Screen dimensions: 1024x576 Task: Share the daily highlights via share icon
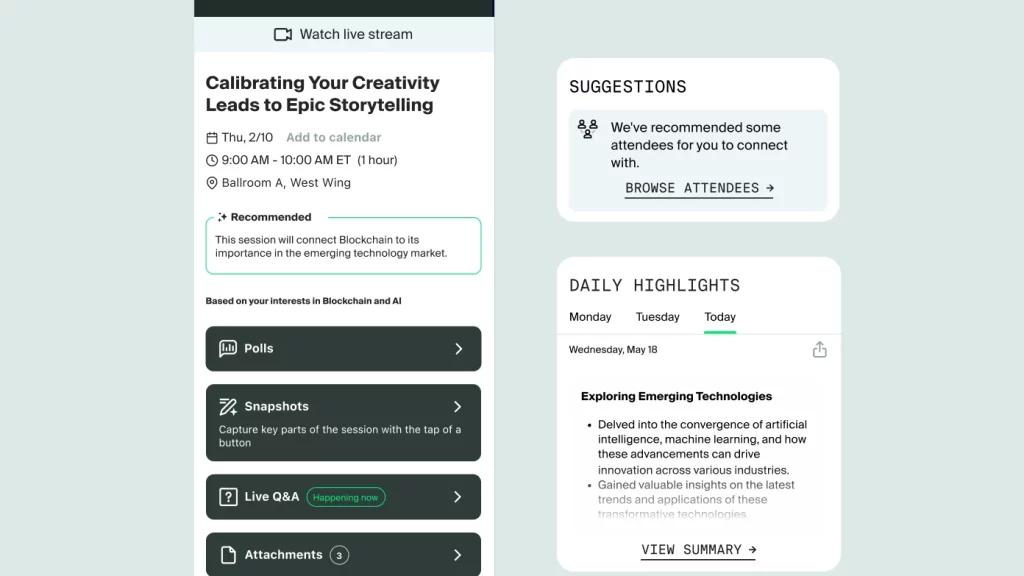(x=820, y=349)
